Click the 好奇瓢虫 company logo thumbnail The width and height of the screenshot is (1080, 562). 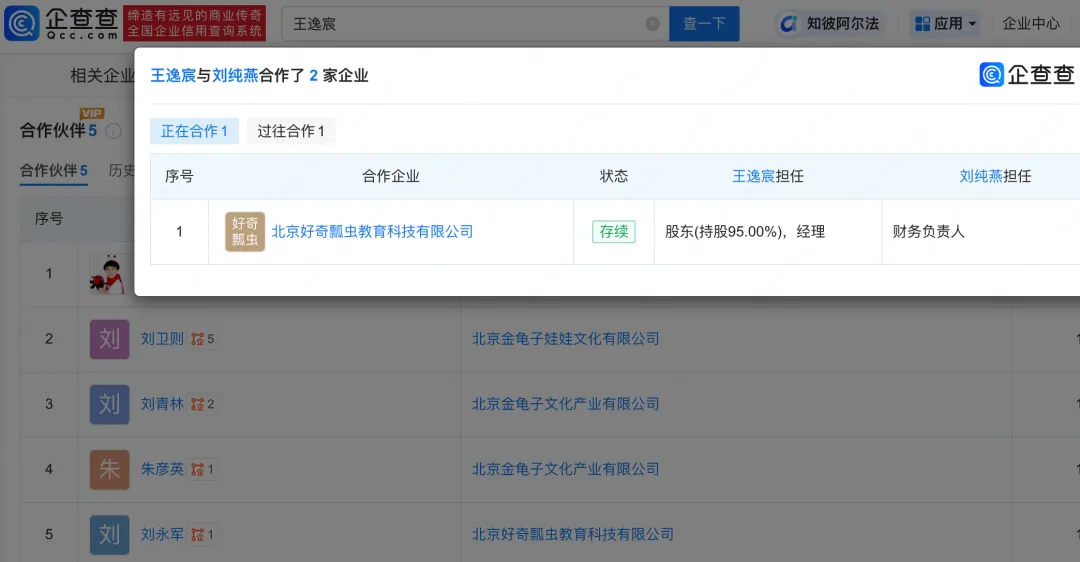click(245, 232)
